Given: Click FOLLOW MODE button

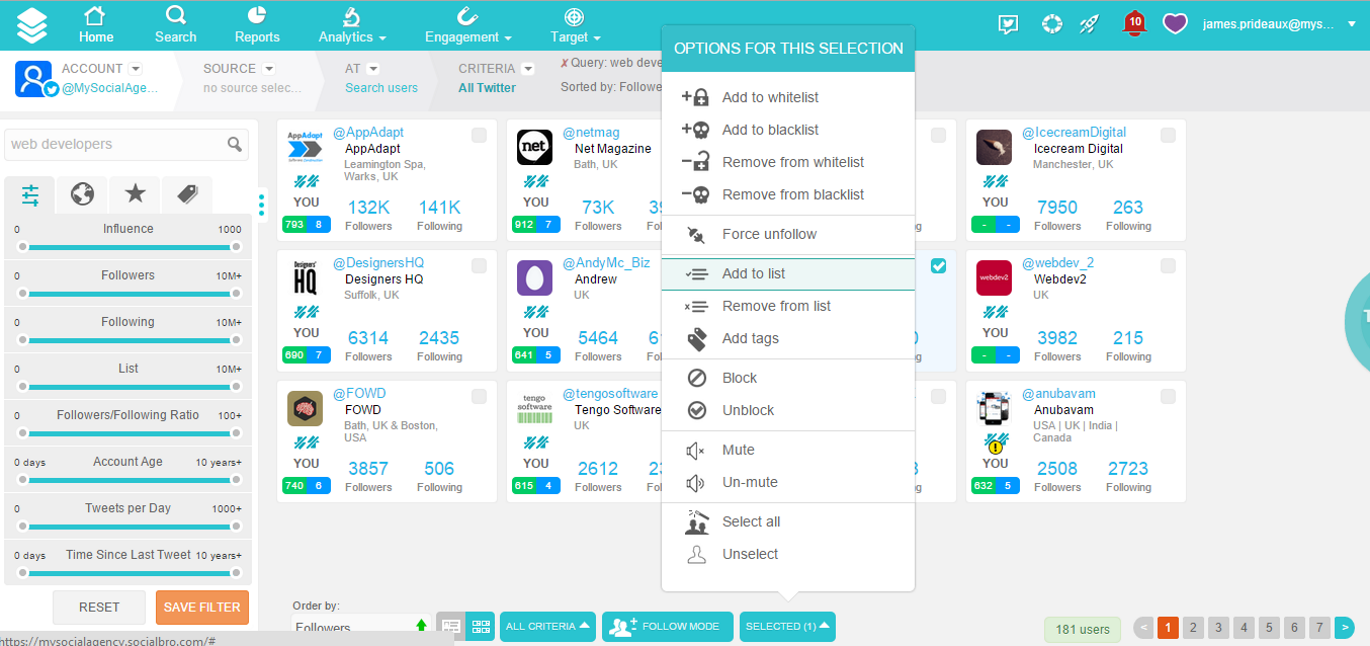Looking at the screenshot, I should pos(667,627).
